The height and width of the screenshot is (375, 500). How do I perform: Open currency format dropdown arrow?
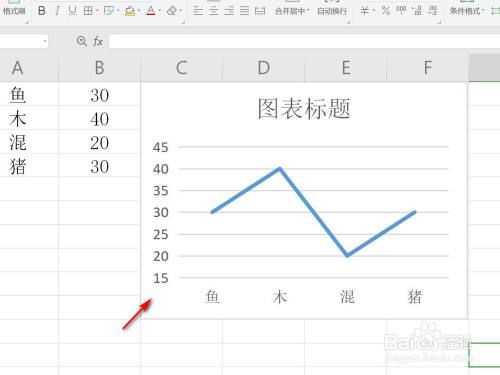374,11
